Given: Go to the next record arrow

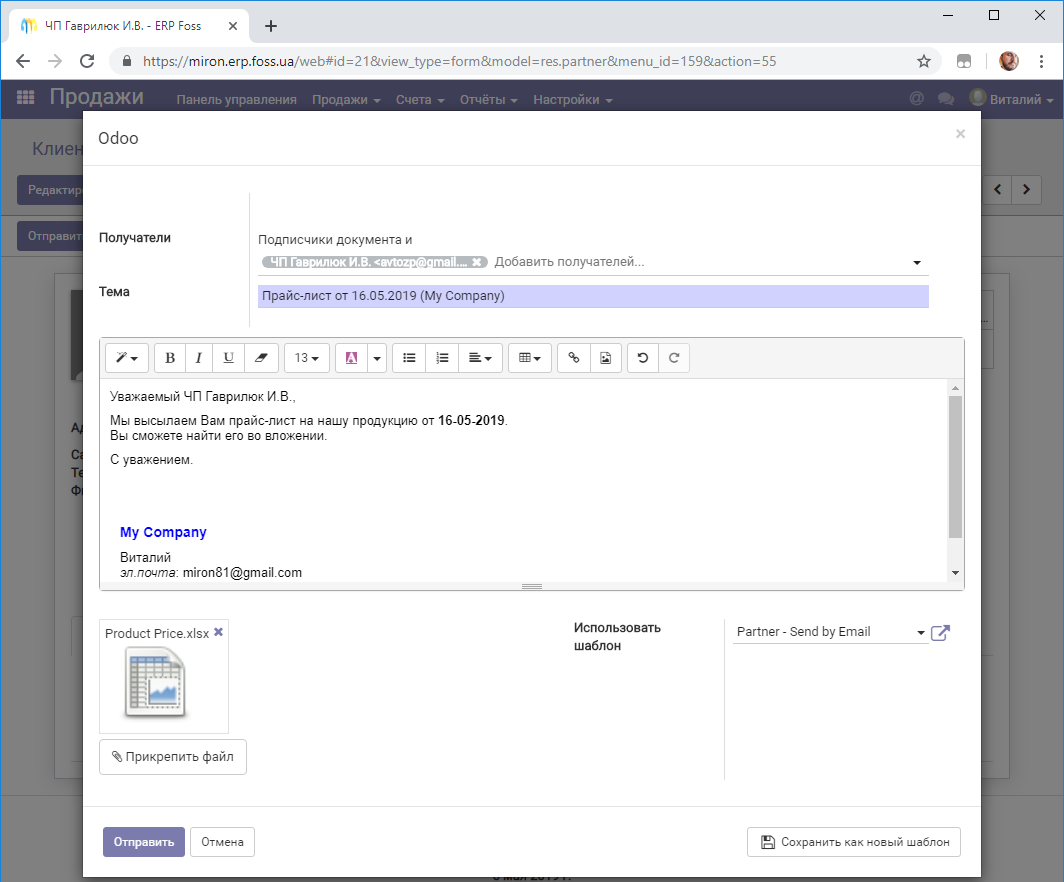Looking at the screenshot, I should 1026,190.
